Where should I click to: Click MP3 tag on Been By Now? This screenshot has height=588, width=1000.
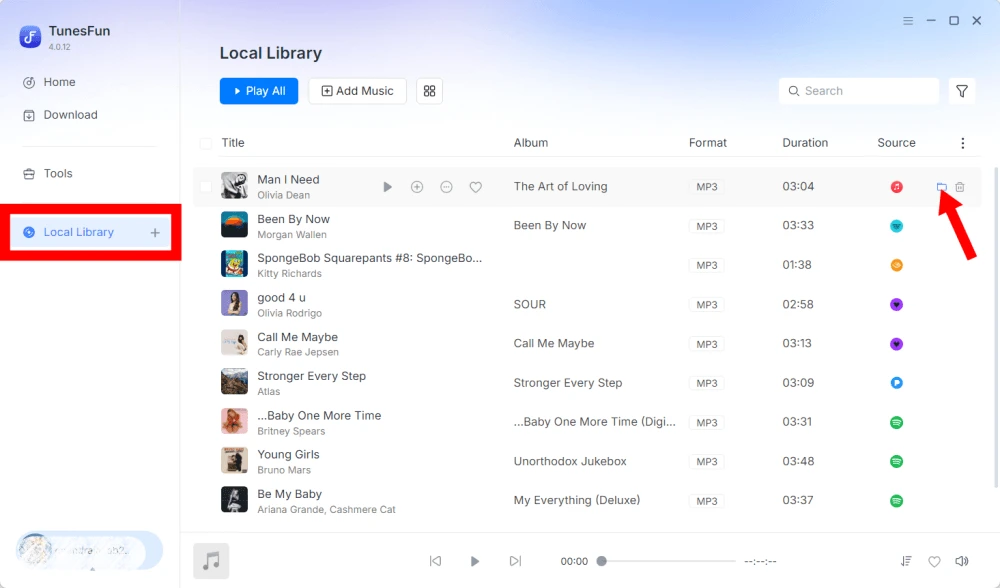[x=707, y=226]
